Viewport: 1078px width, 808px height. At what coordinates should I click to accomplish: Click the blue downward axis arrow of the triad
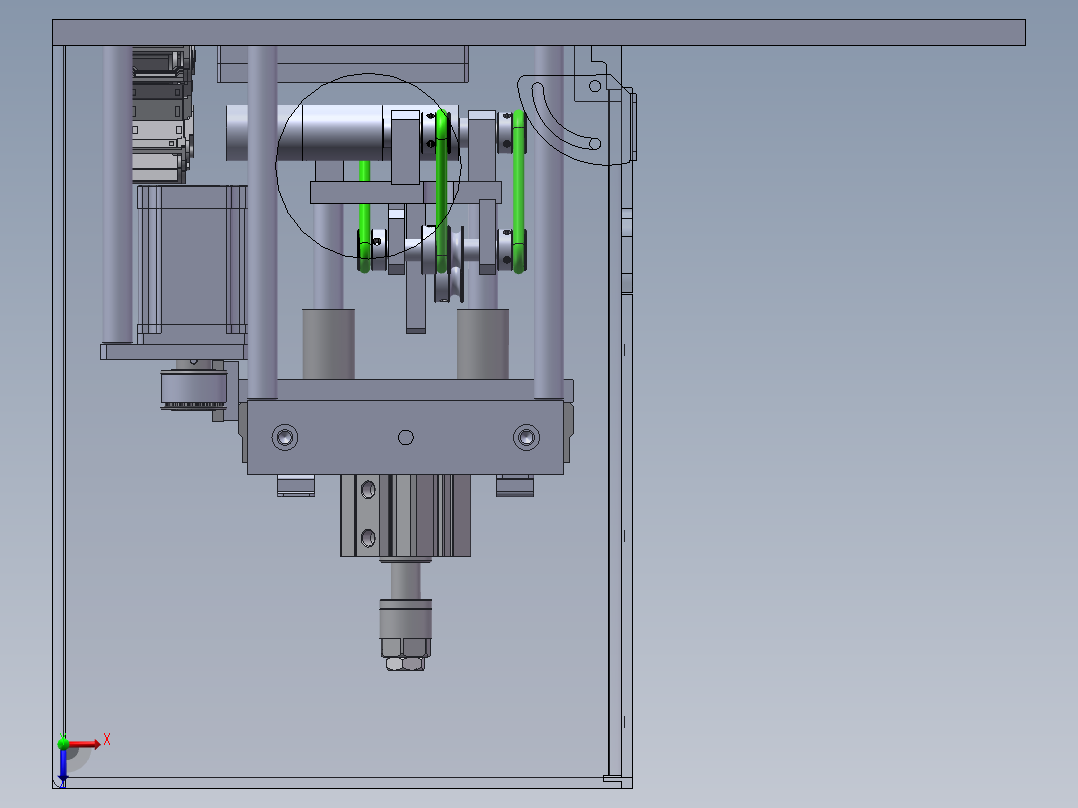[x=63, y=767]
